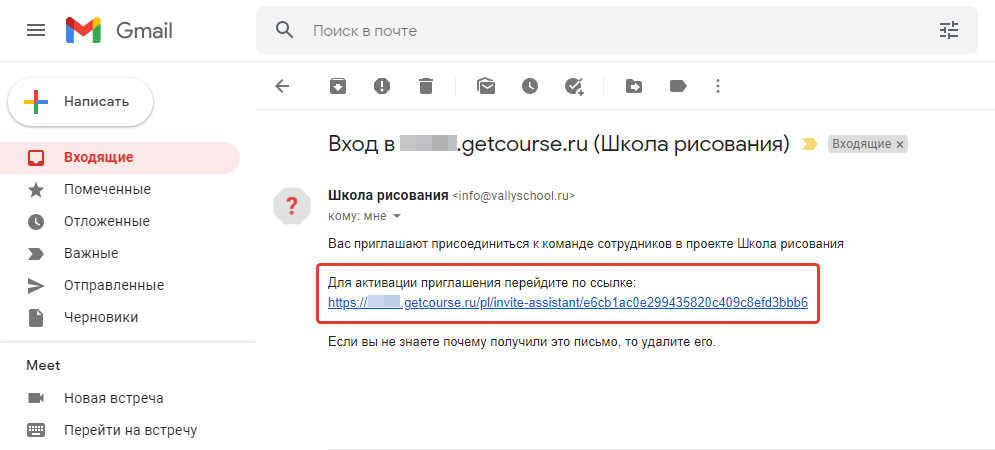Archive this email using the archive icon
The height and width of the screenshot is (450, 995).
tap(338, 86)
